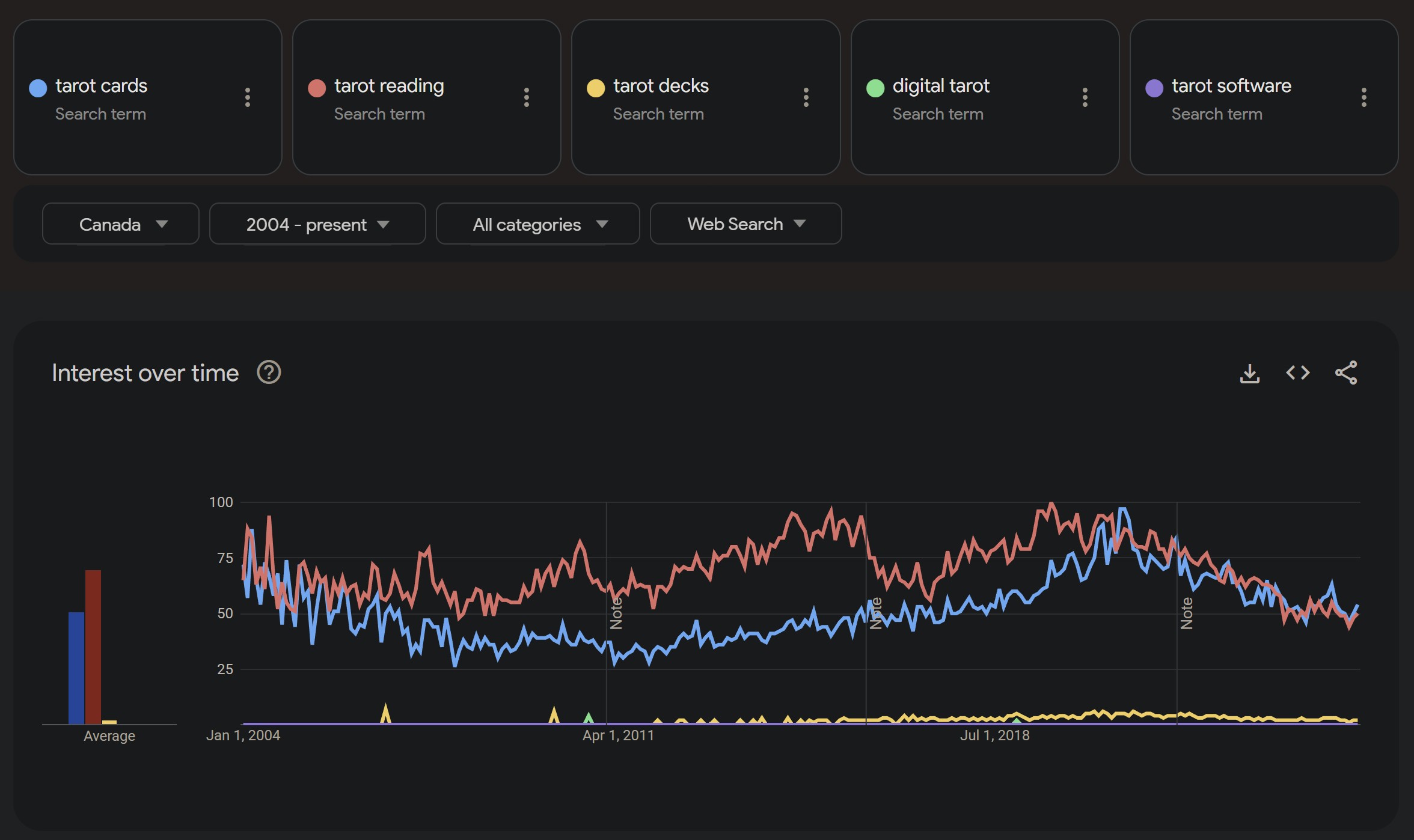Click the embed code icon

pos(1297,373)
